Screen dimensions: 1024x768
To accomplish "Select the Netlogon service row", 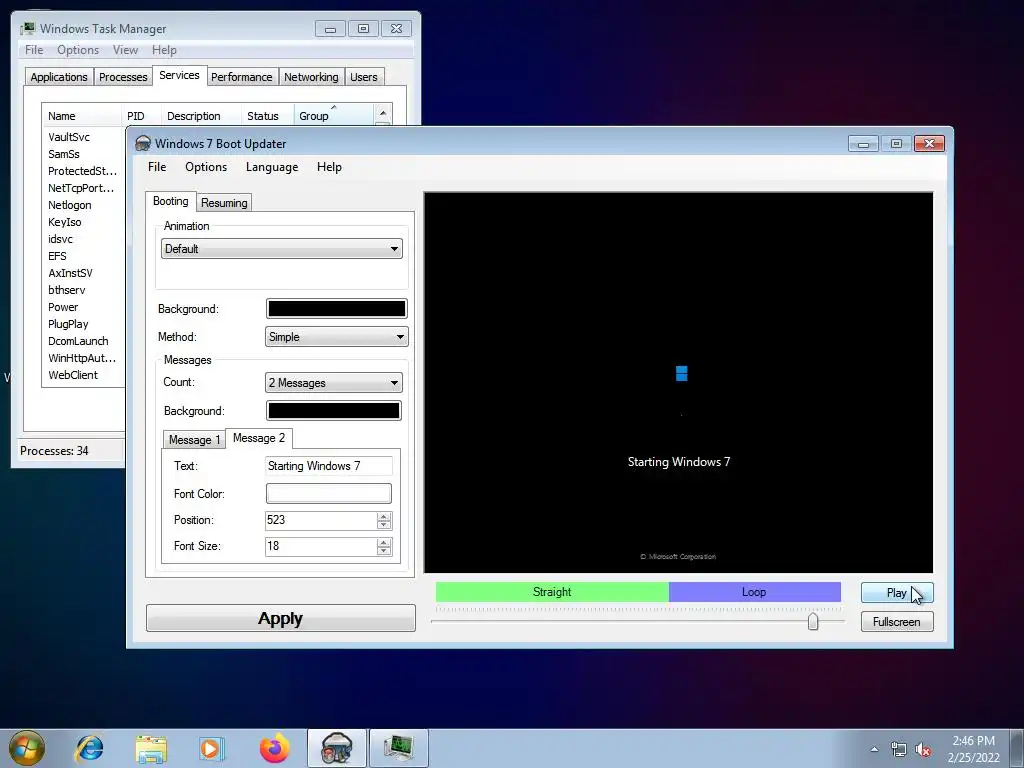I will [x=84, y=205].
